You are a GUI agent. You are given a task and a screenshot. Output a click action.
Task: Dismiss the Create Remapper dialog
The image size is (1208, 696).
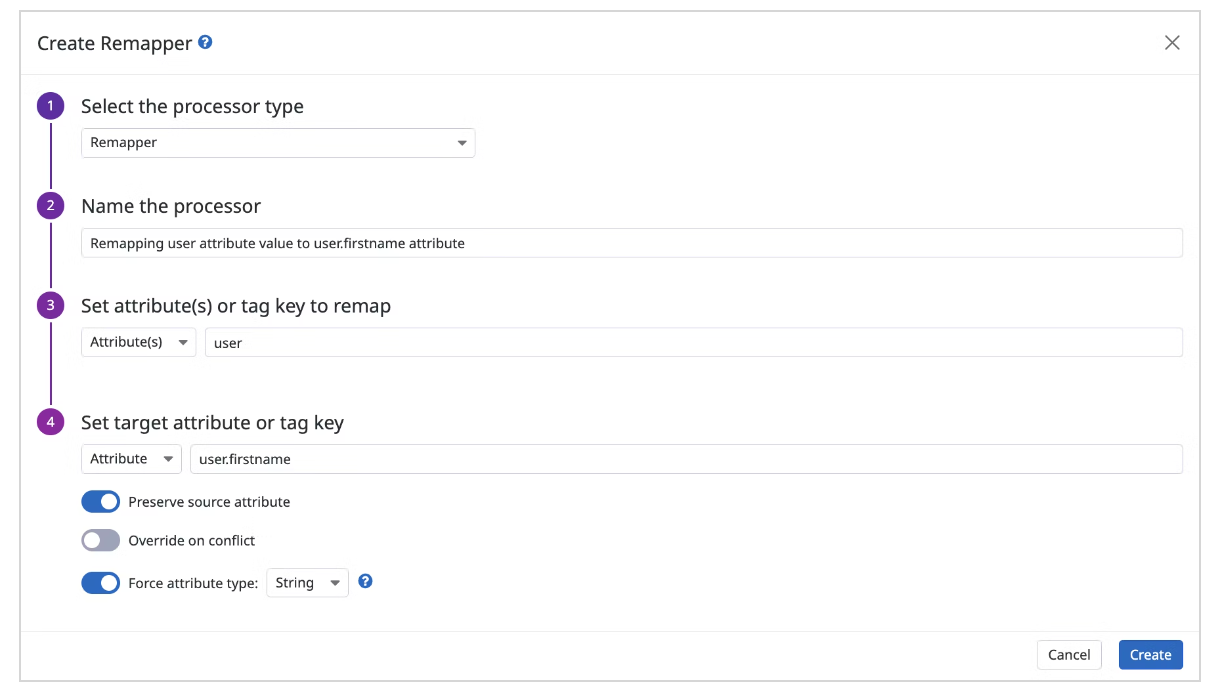pos(1171,42)
